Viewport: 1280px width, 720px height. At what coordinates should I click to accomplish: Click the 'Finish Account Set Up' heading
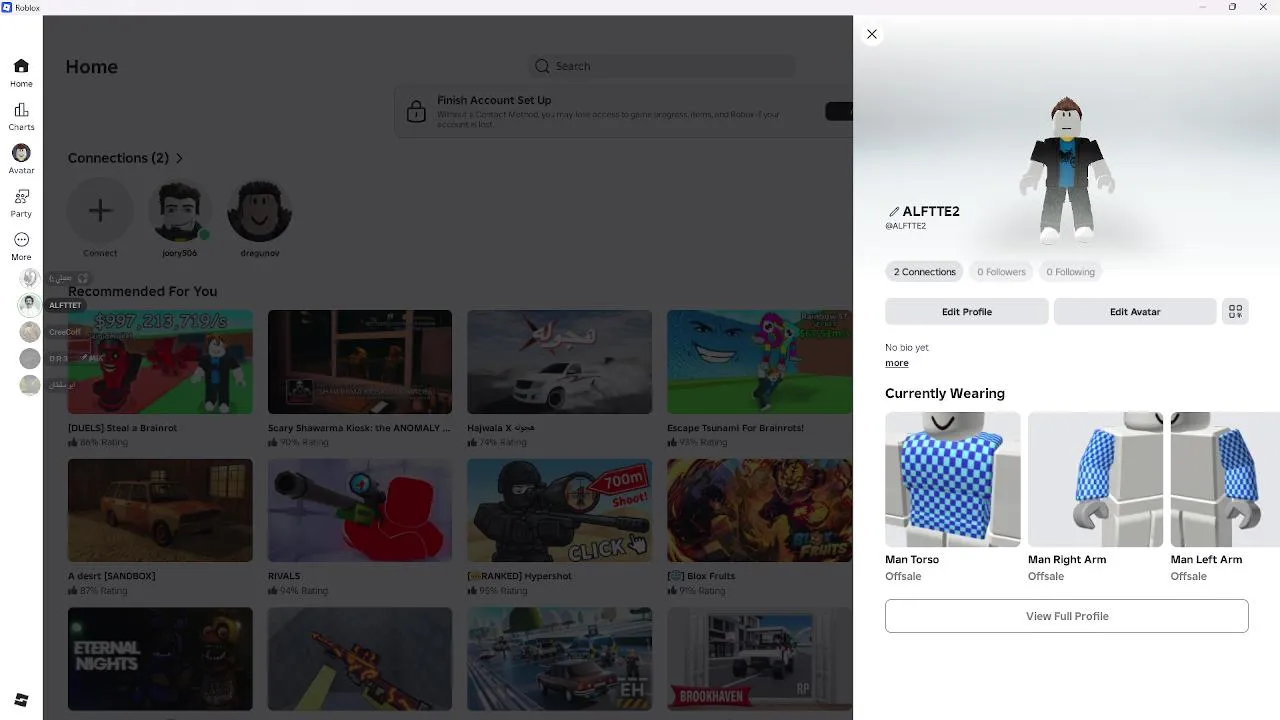(x=494, y=100)
